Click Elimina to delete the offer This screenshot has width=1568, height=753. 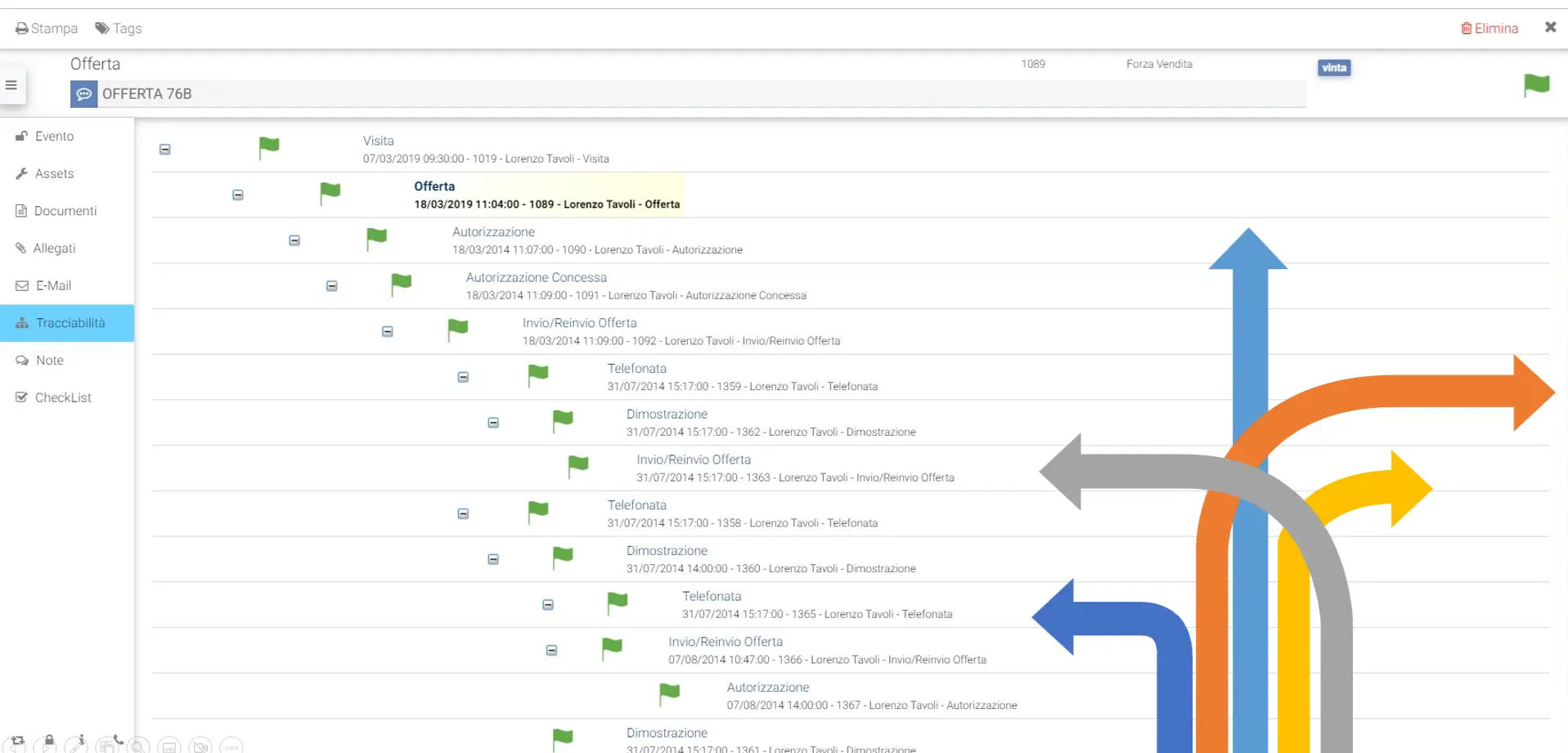coord(1489,29)
